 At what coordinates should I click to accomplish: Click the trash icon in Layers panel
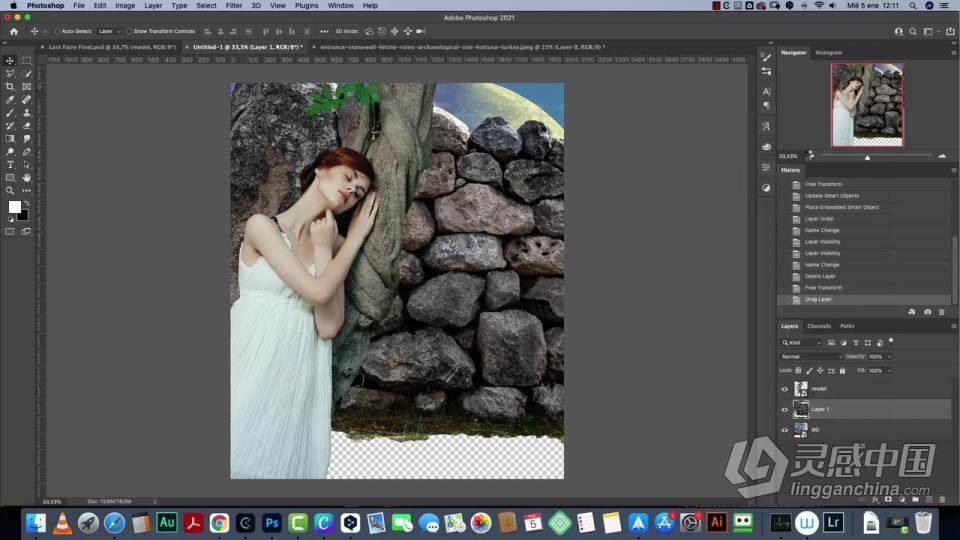[941, 498]
